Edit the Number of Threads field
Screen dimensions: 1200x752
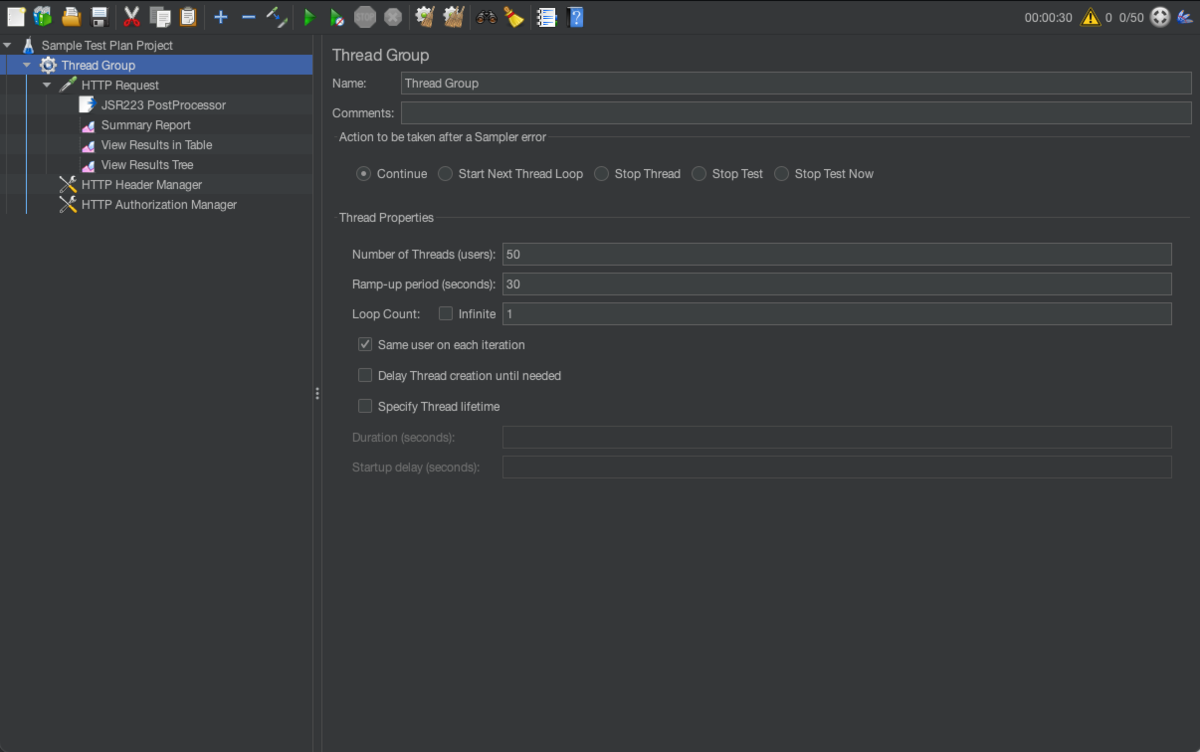click(x=837, y=254)
